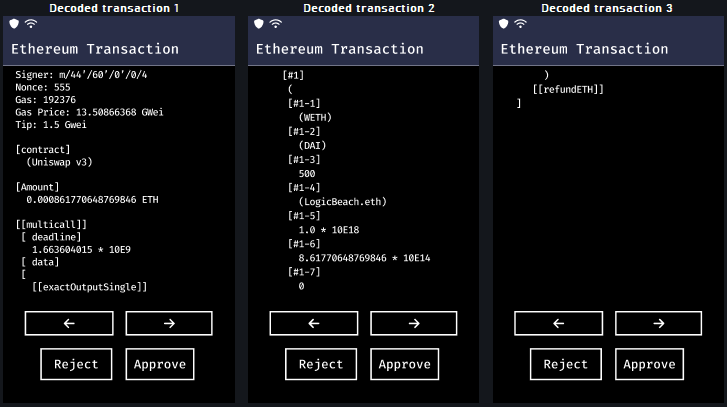Click Wi-Fi icon in decoded transaction 1
The image size is (727, 407).
(x=30, y=23)
